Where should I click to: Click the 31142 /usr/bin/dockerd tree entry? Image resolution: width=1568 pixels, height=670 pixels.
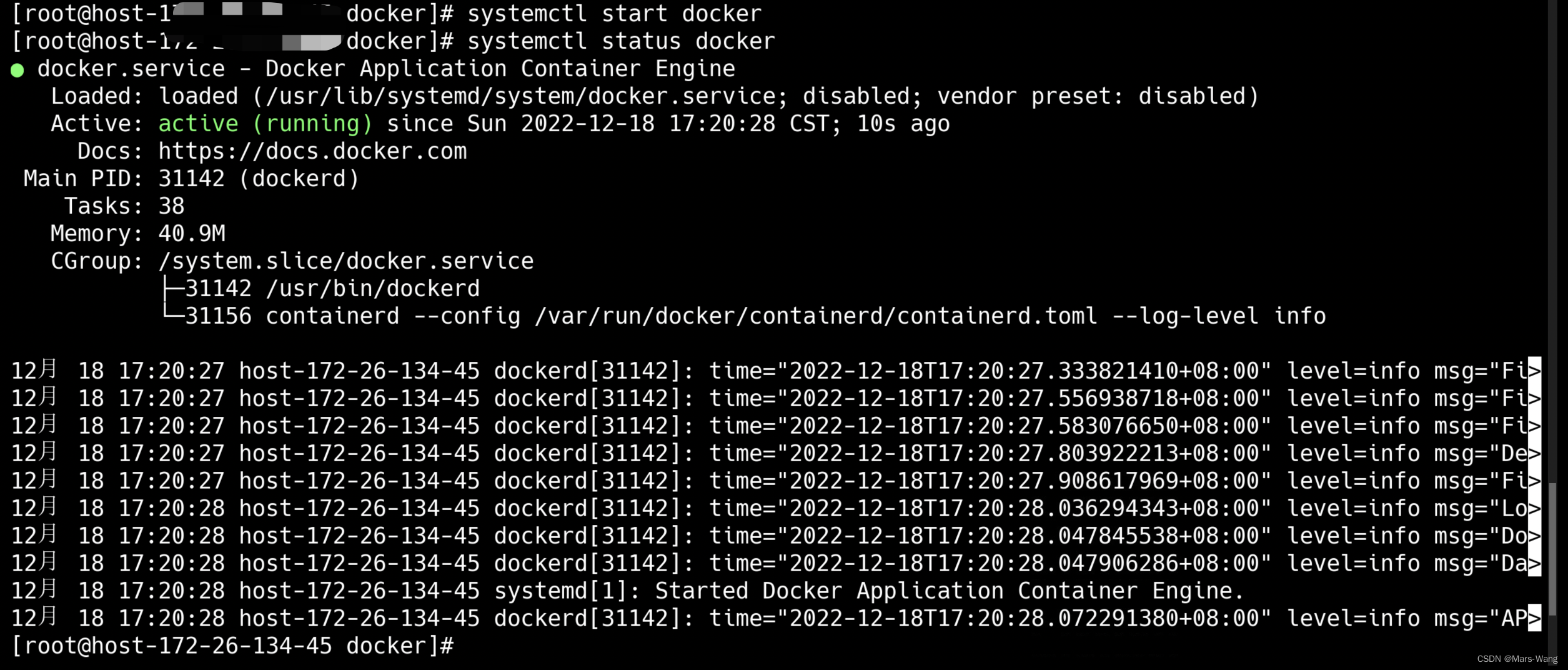pyautogui.click(x=332, y=289)
